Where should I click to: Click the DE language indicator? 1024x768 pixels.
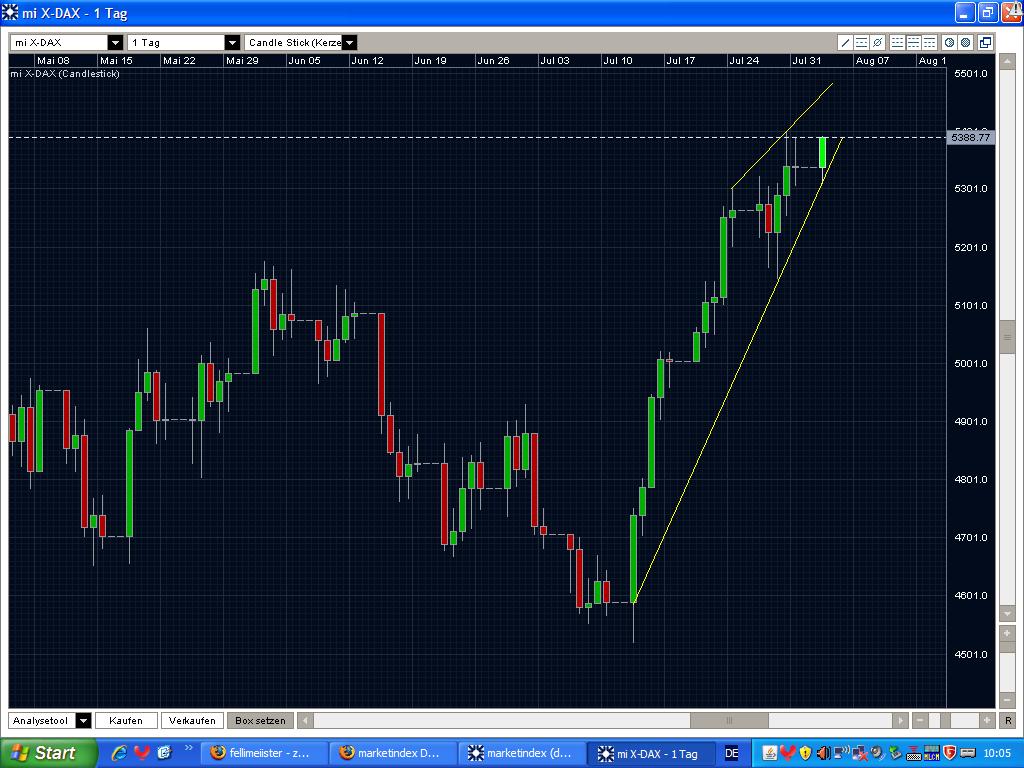click(732, 753)
